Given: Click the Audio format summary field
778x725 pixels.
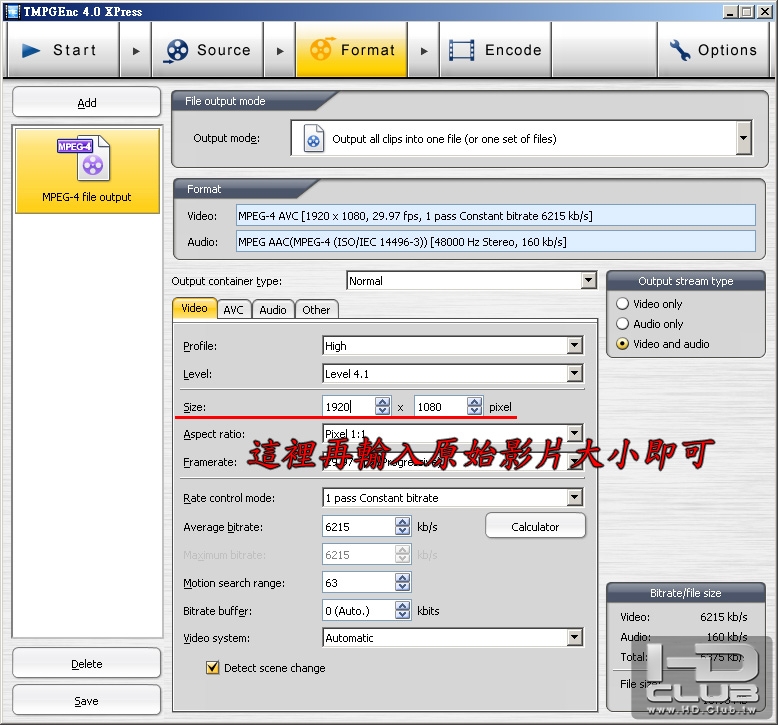Looking at the screenshot, I should (x=496, y=242).
